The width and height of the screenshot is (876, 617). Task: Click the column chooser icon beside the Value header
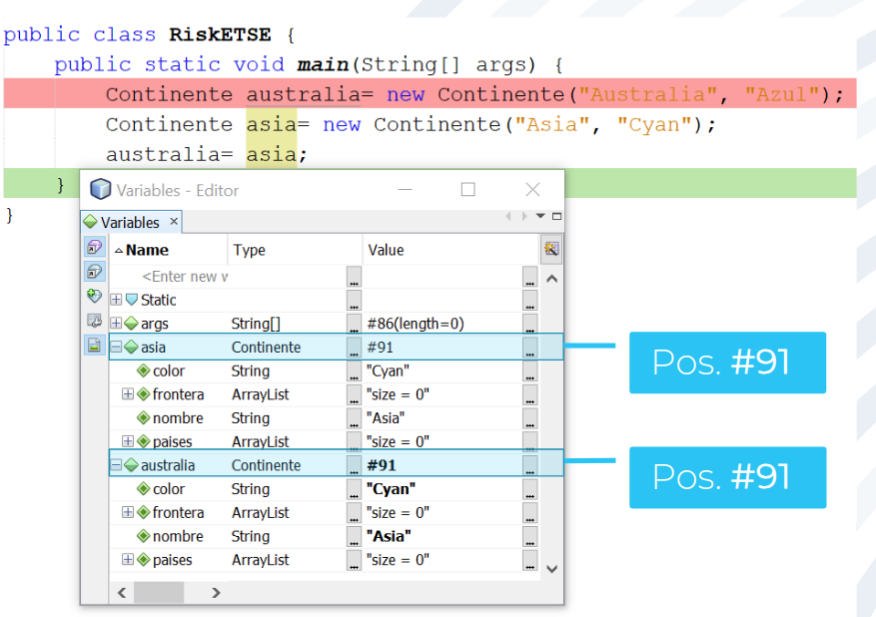(551, 249)
